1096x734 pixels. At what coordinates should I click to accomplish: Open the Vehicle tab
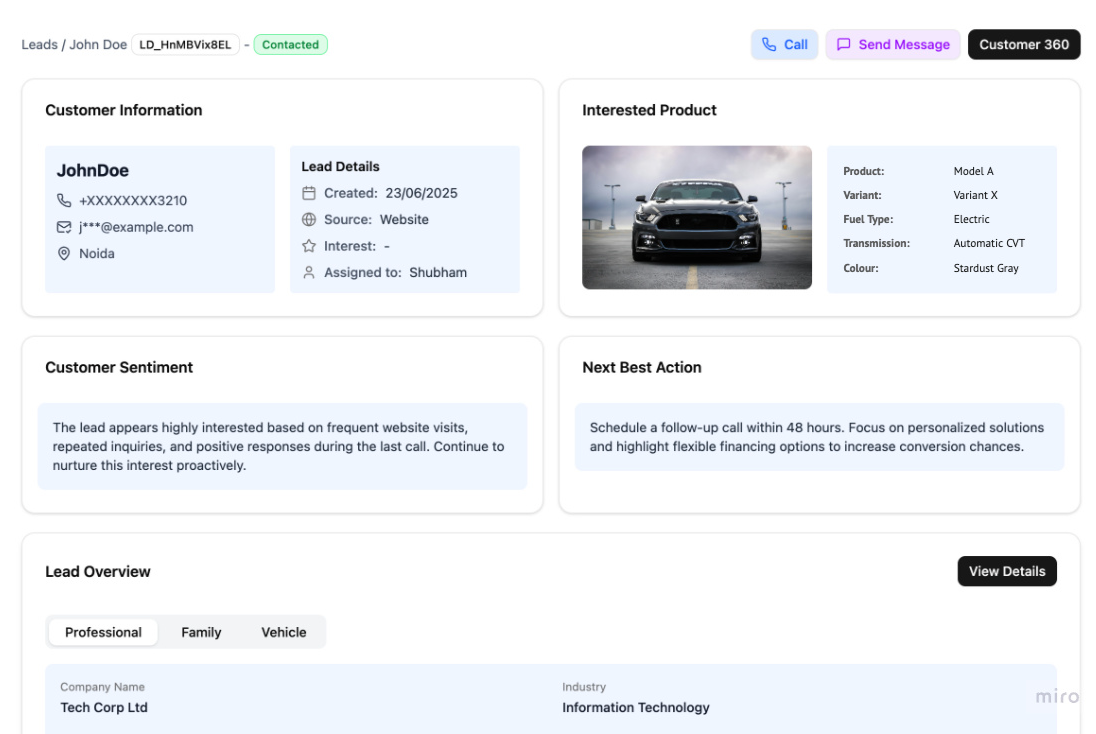click(284, 632)
